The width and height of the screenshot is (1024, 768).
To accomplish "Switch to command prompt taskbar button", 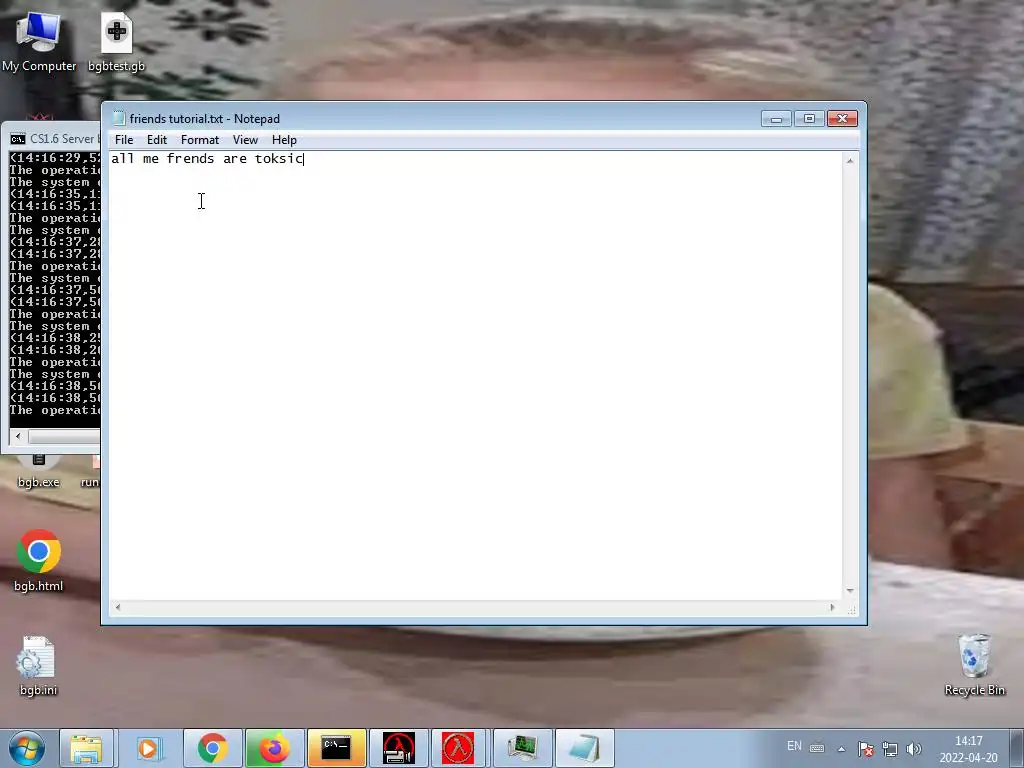I will coord(336,748).
